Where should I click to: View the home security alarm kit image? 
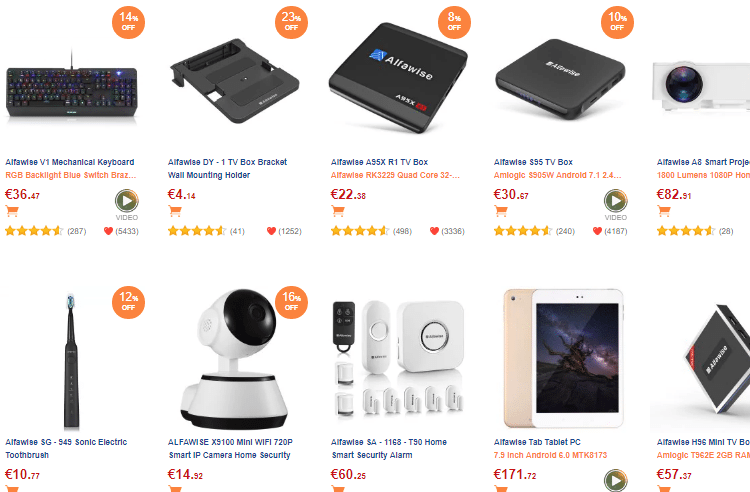click(398, 358)
